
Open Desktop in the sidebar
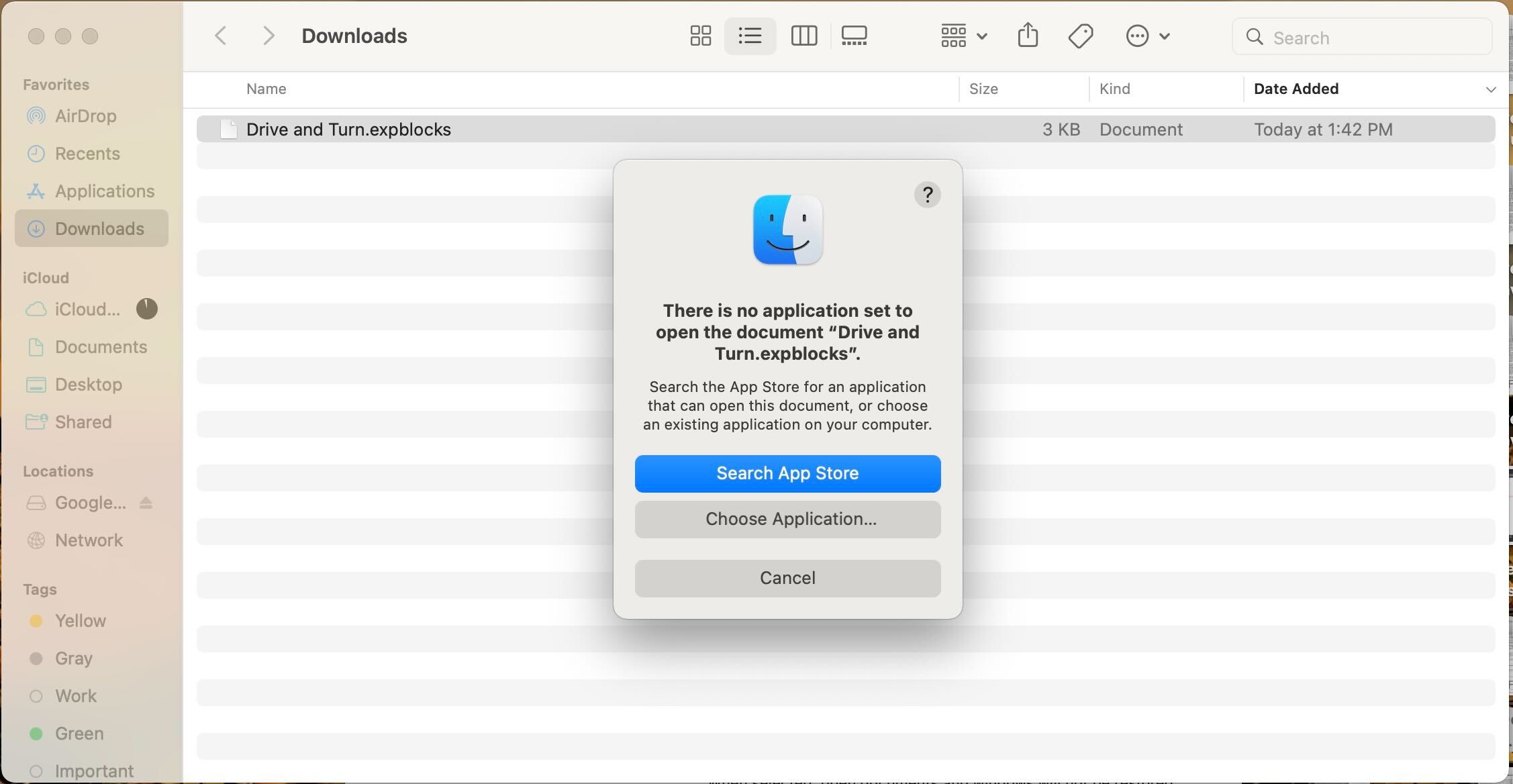(91, 385)
